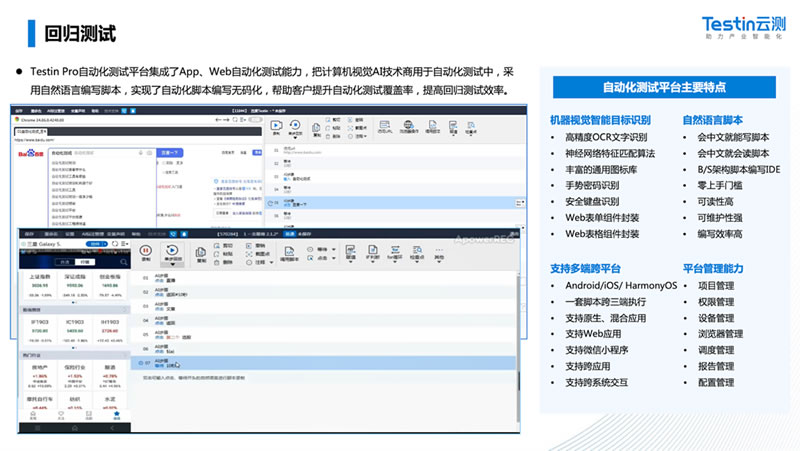Image resolution: width=800 pixels, height=451 pixels.
Task: Click Android back button on device screen
Action: [x=112, y=428]
